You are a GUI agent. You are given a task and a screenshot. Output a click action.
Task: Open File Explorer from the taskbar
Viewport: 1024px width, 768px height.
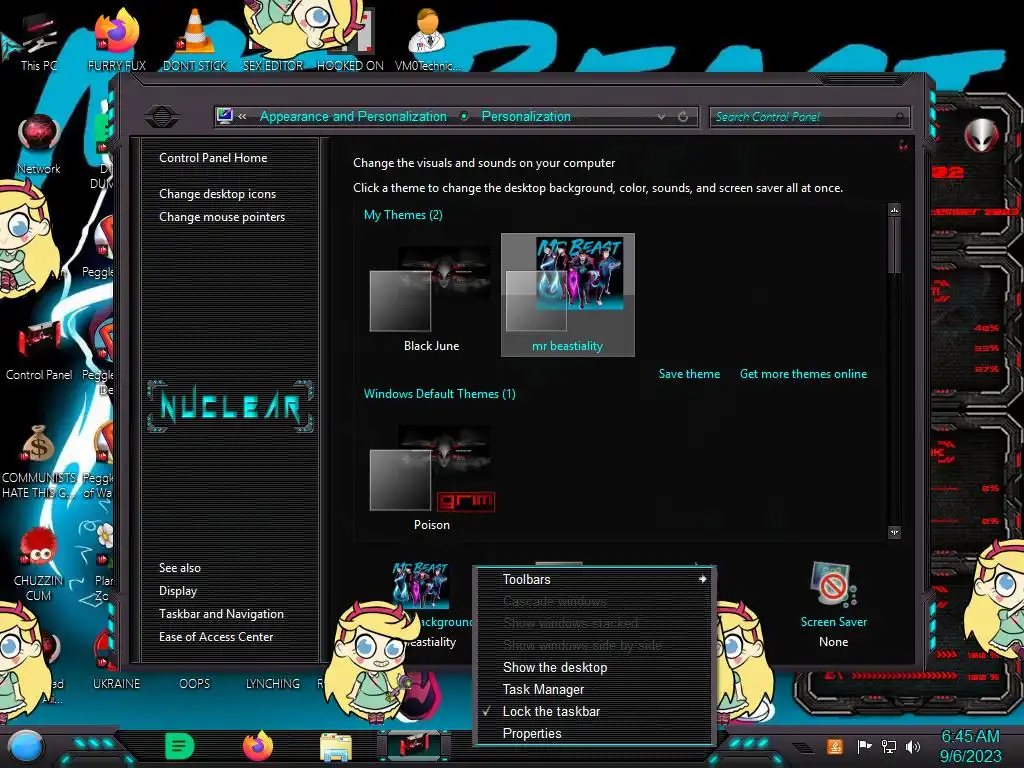336,747
